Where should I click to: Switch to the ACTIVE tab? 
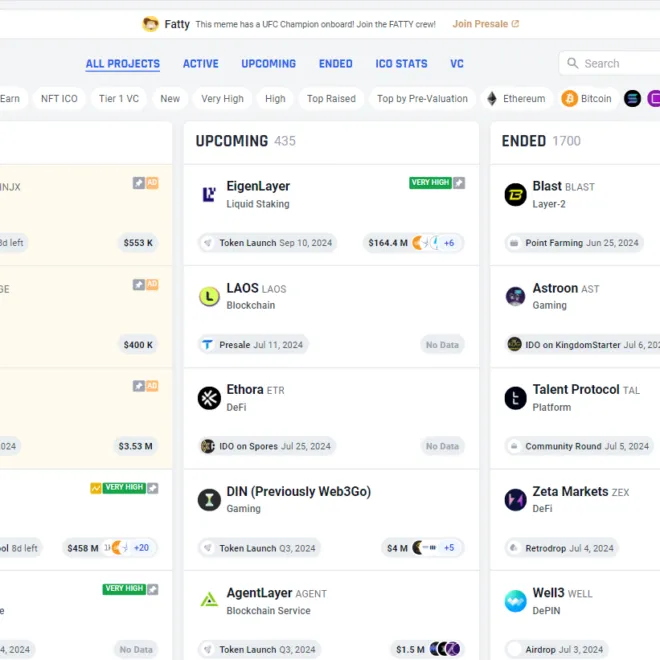click(x=200, y=64)
